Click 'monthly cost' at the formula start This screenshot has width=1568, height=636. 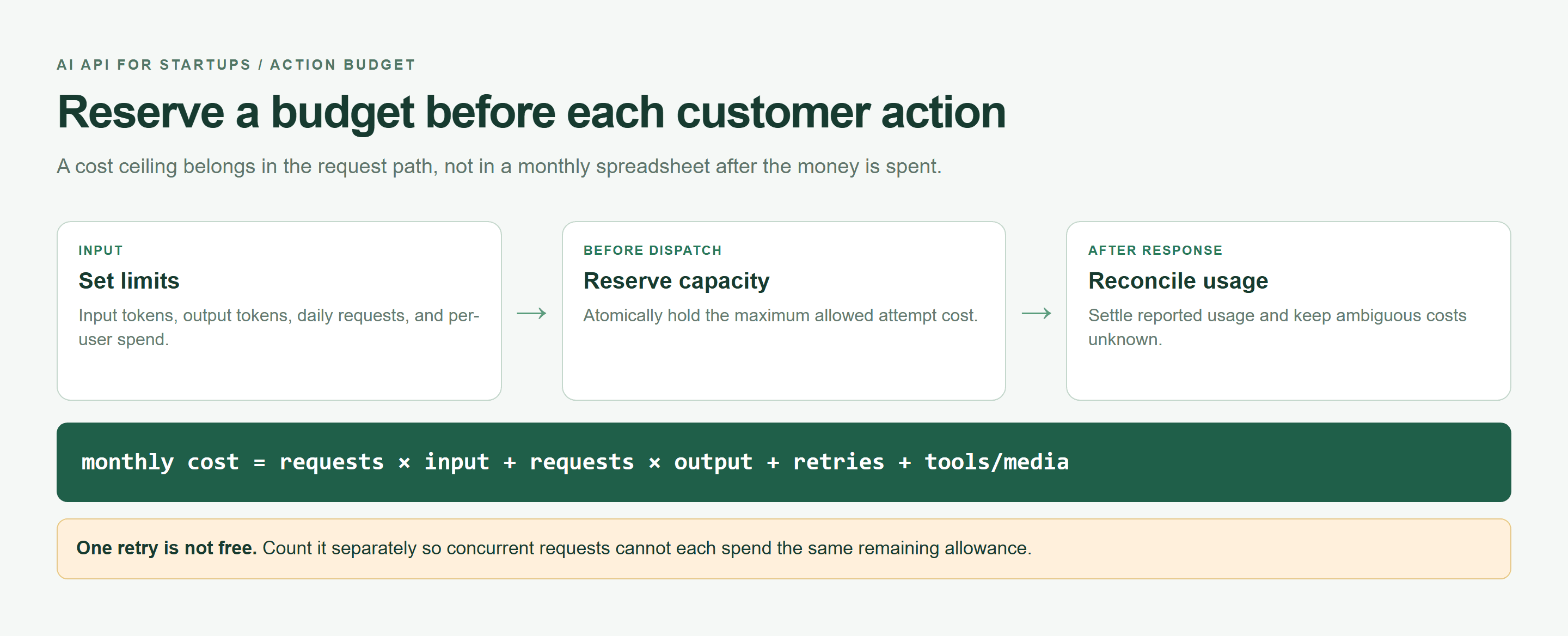click(x=160, y=462)
